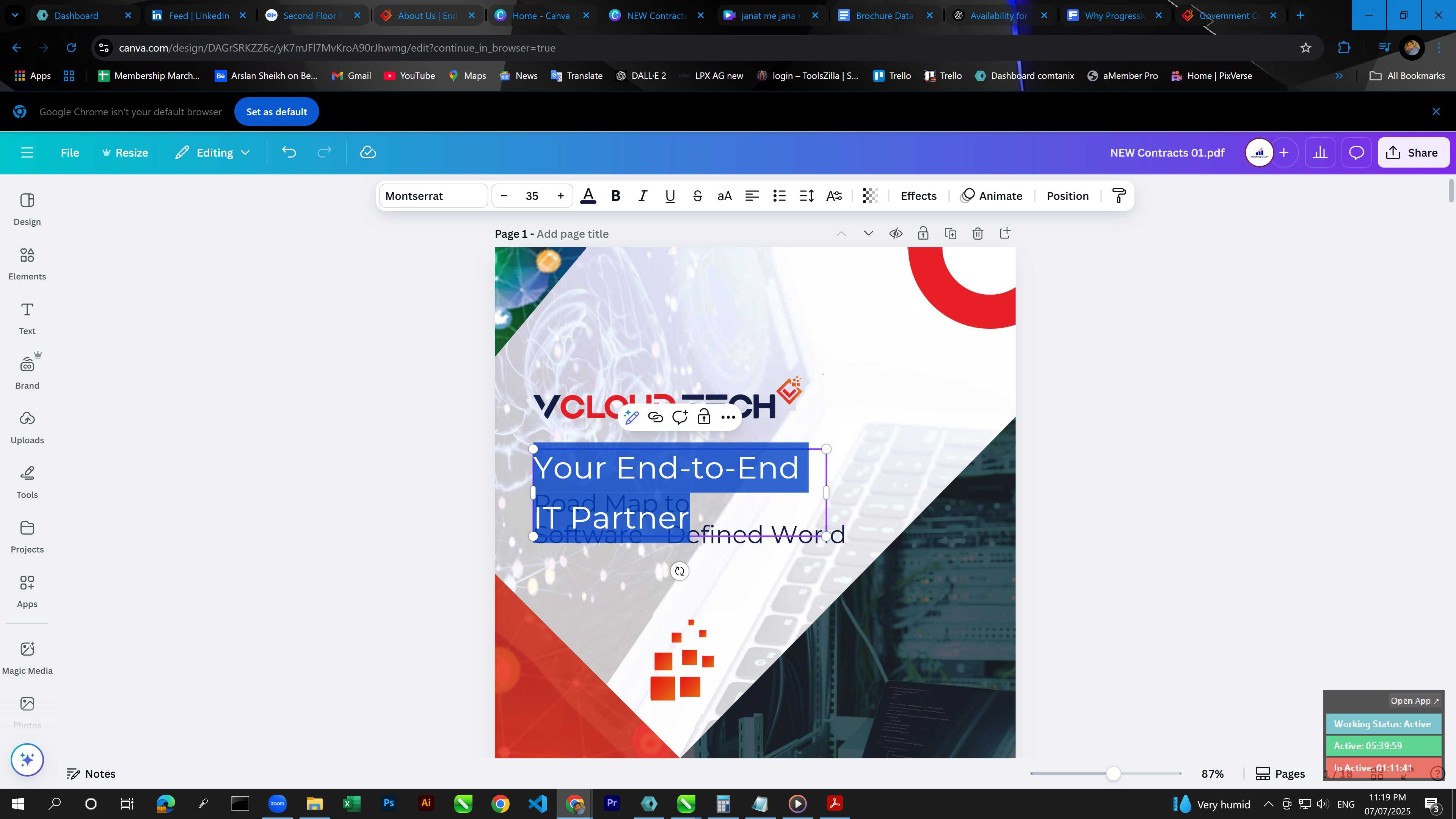
Task: Open the Animate panel
Action: click(x=992, y=196)
